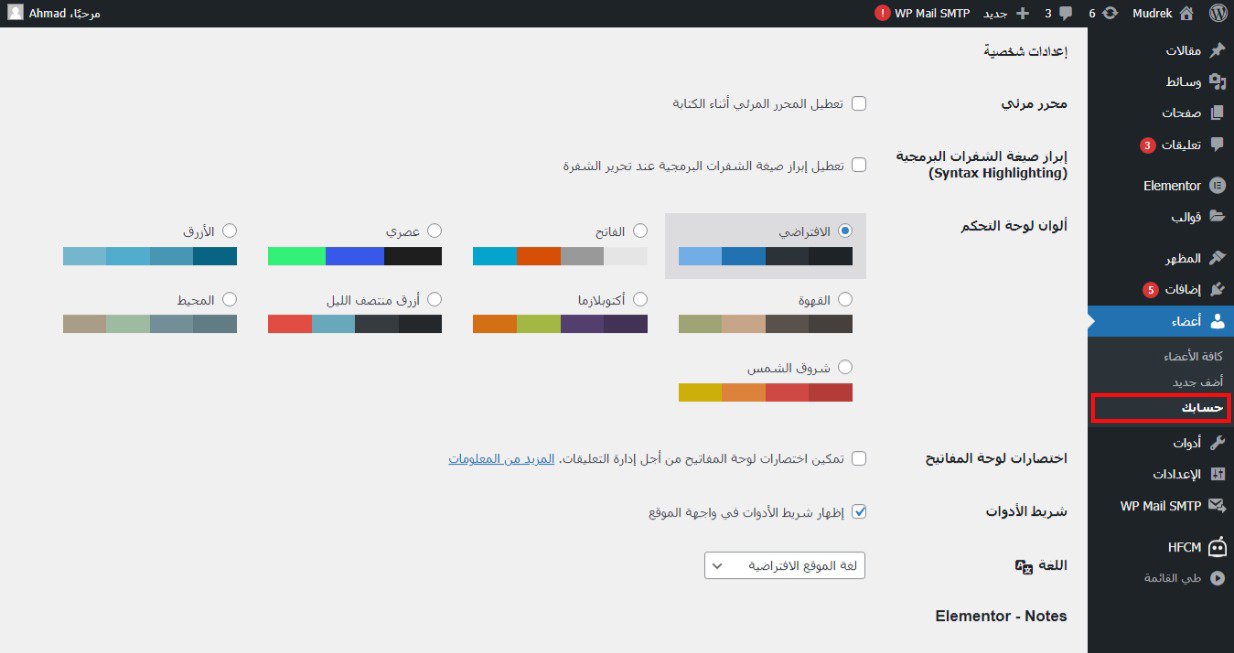Click the عصري color palette strip
Image resolution: width=1234 pixels, height=653 pixels.
coord(355,256)
